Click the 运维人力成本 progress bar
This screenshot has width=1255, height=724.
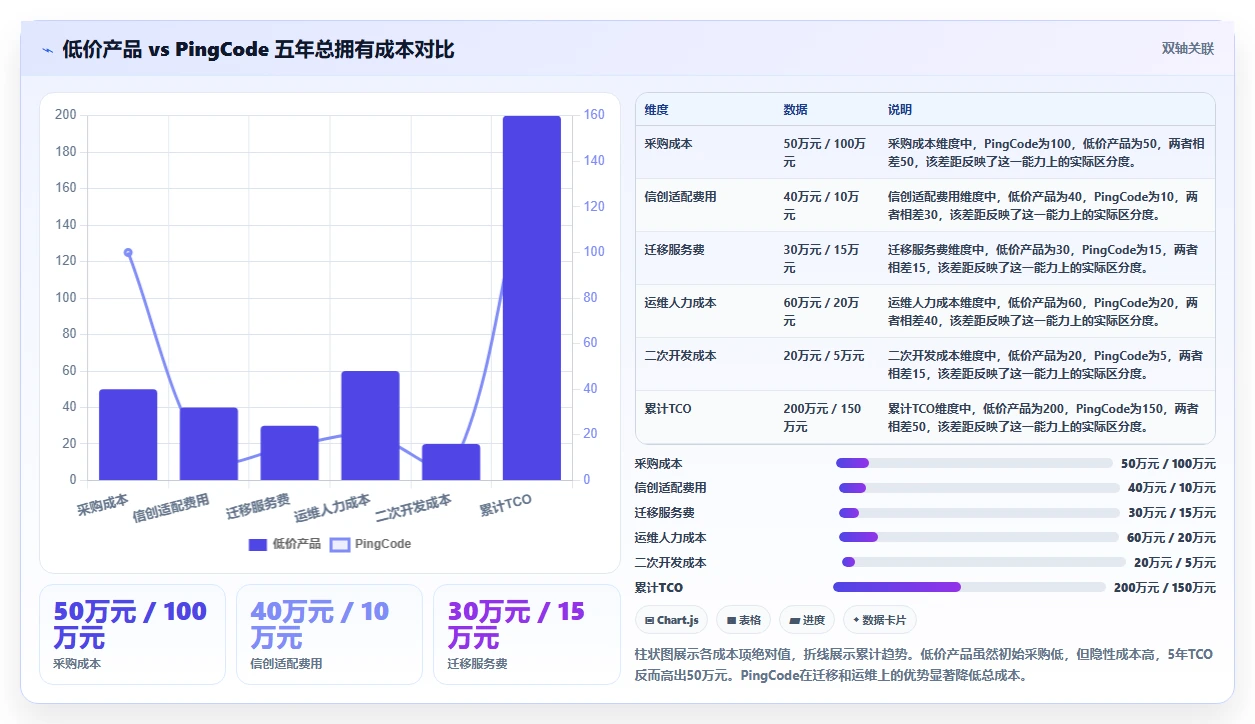(x=979, y=537)
